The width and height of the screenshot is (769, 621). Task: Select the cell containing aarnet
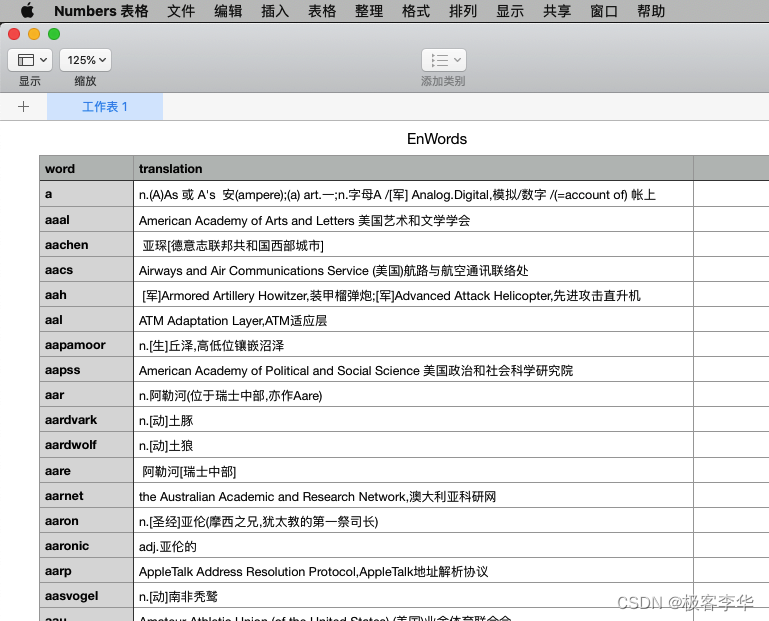point(86,495)
